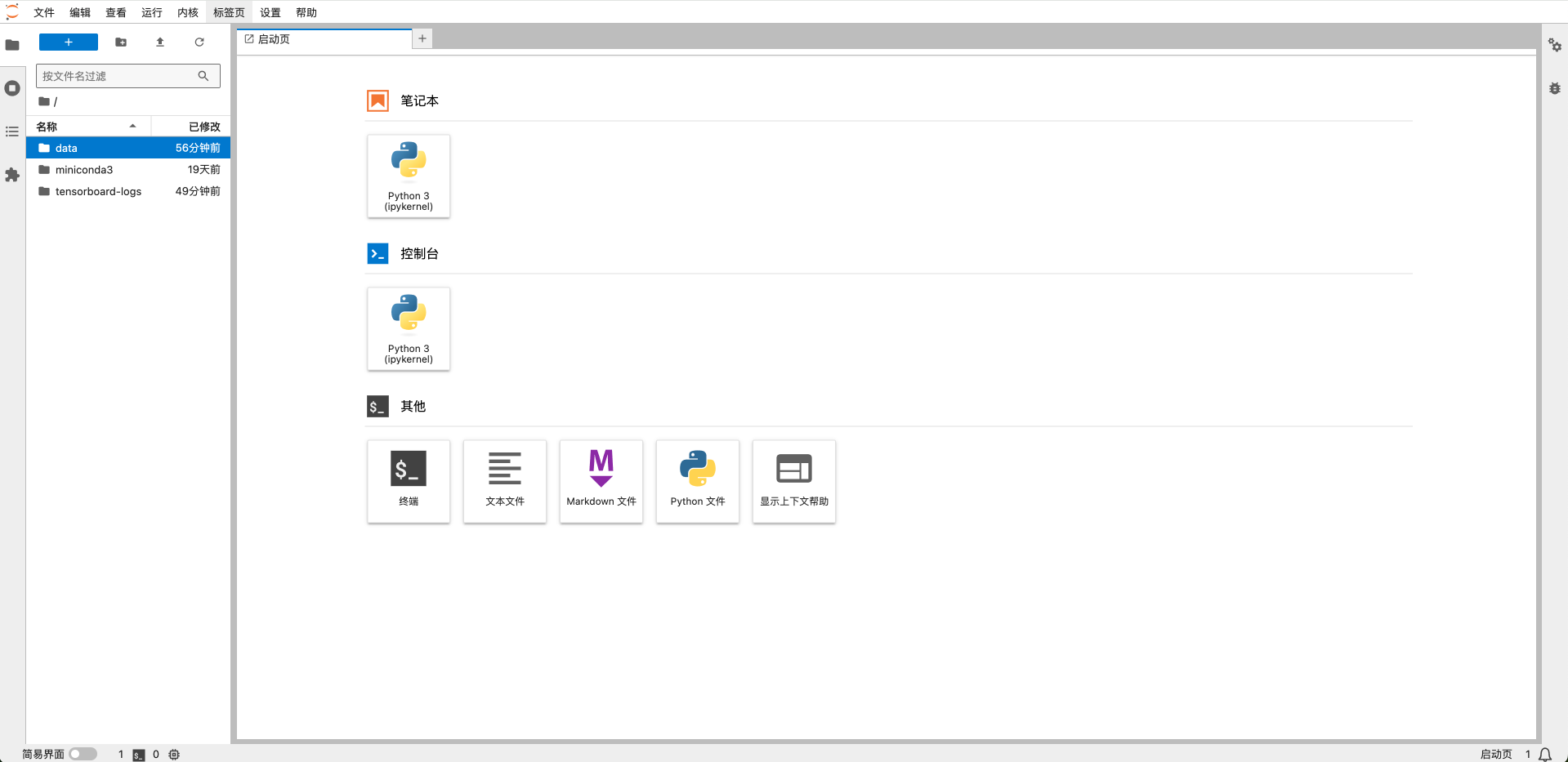
Task: Open the 运行 menu
Action: click(x=152, y=12)
